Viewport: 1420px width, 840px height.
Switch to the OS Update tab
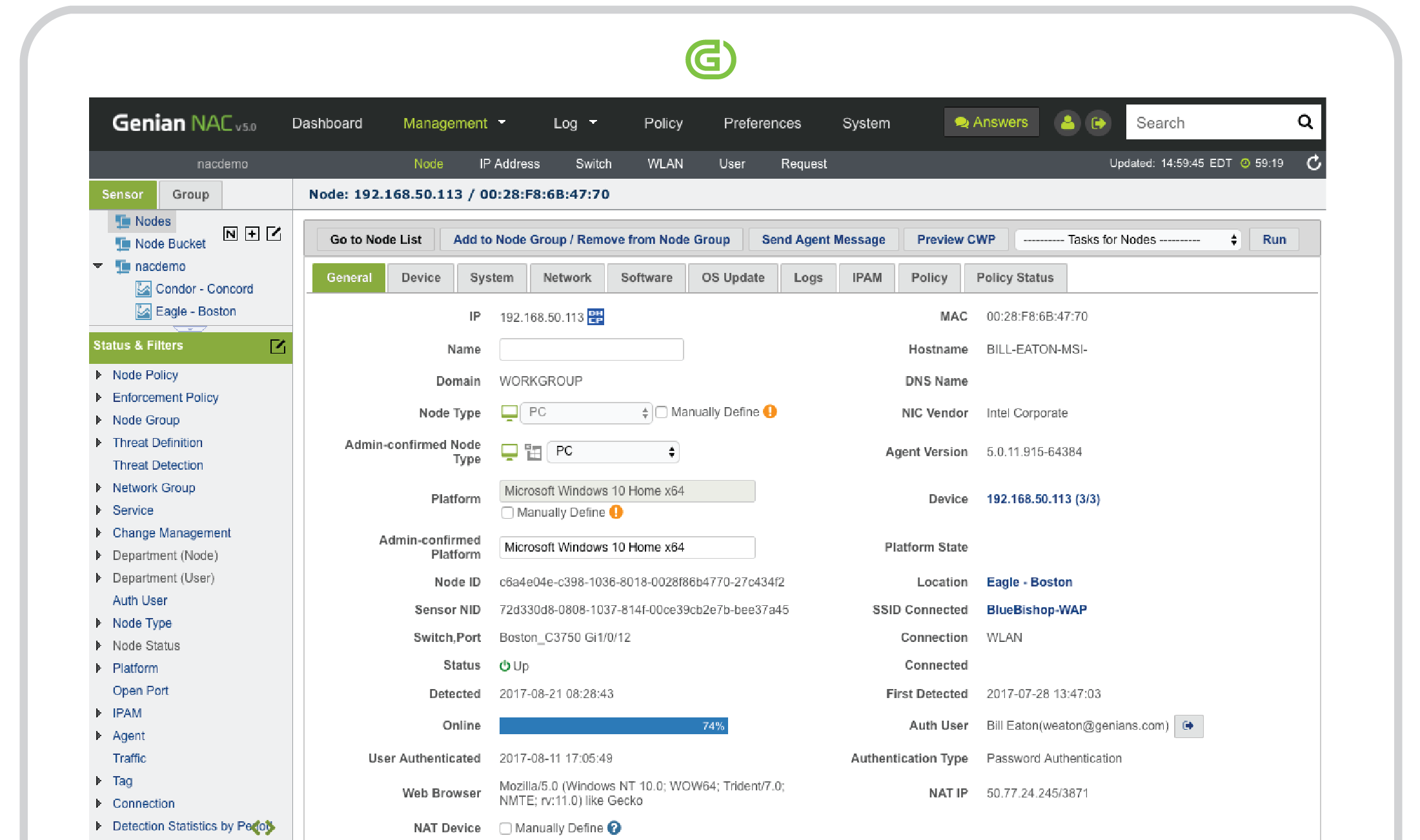733,278
